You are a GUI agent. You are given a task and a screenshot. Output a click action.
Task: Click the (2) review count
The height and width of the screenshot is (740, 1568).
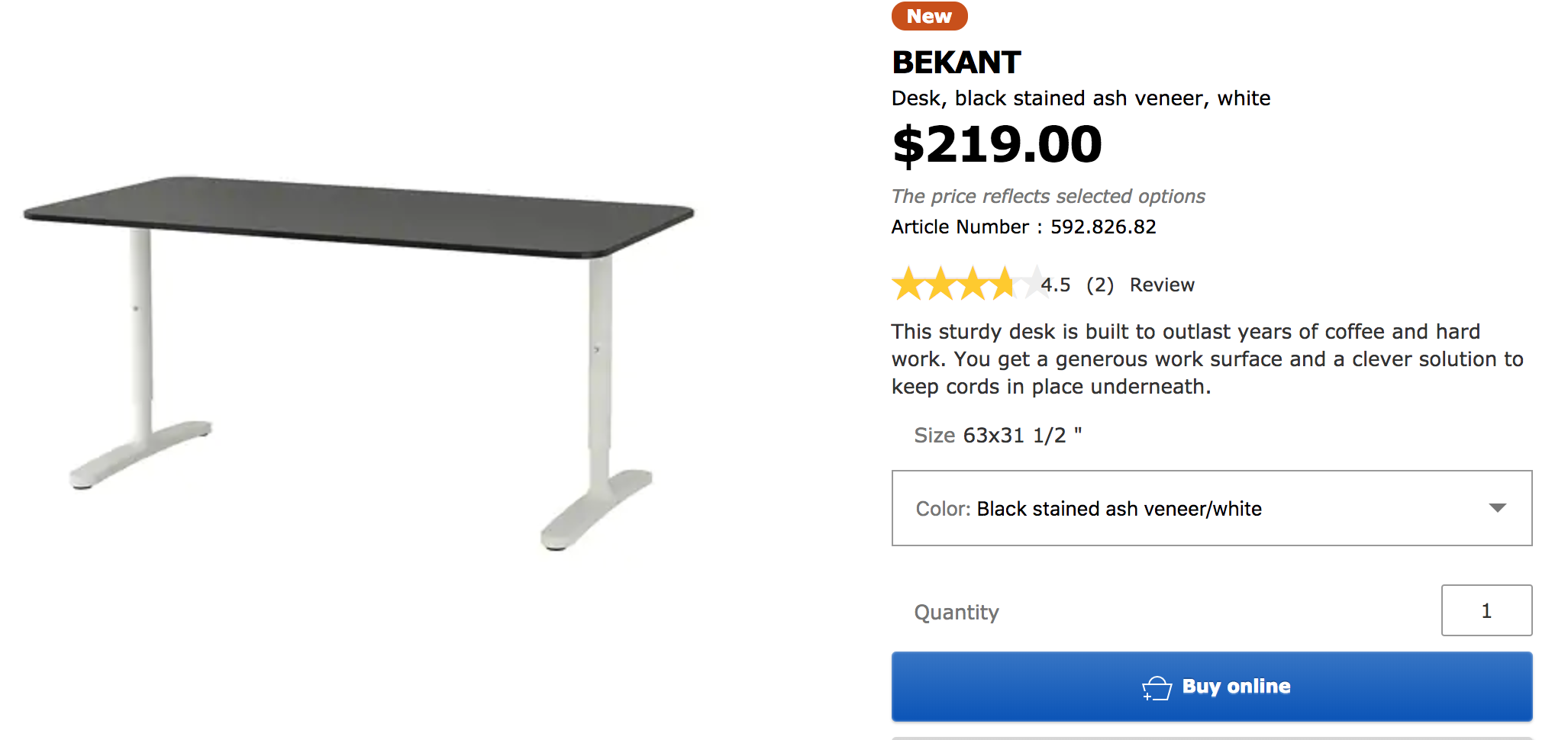(x=1099, y=285)
